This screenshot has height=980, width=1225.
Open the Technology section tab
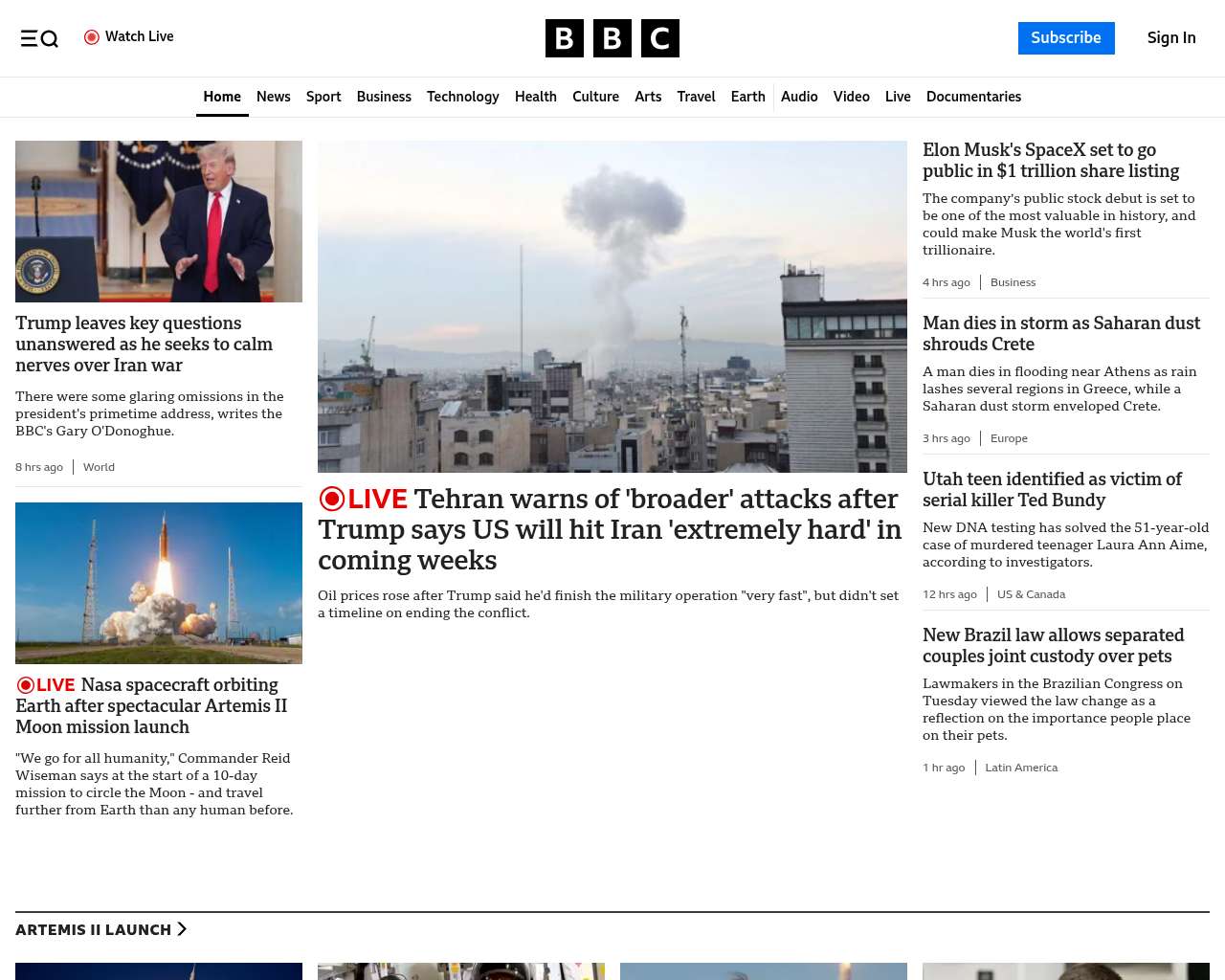(462, 97)
